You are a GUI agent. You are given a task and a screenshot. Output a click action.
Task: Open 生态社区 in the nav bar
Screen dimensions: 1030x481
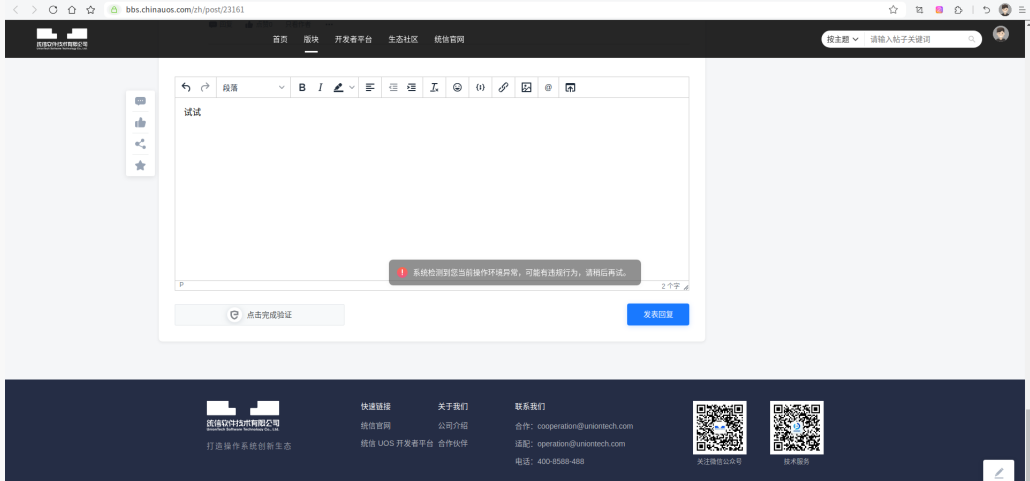click(x=403, y=39)
